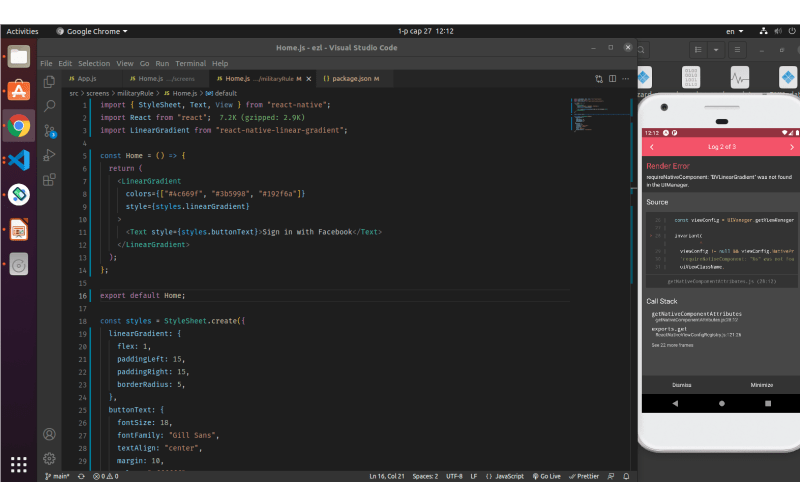The width and height of the screenshot is (800, 482).
Task: Open Visual Studio Code from the dock
Action: point(19,160)
